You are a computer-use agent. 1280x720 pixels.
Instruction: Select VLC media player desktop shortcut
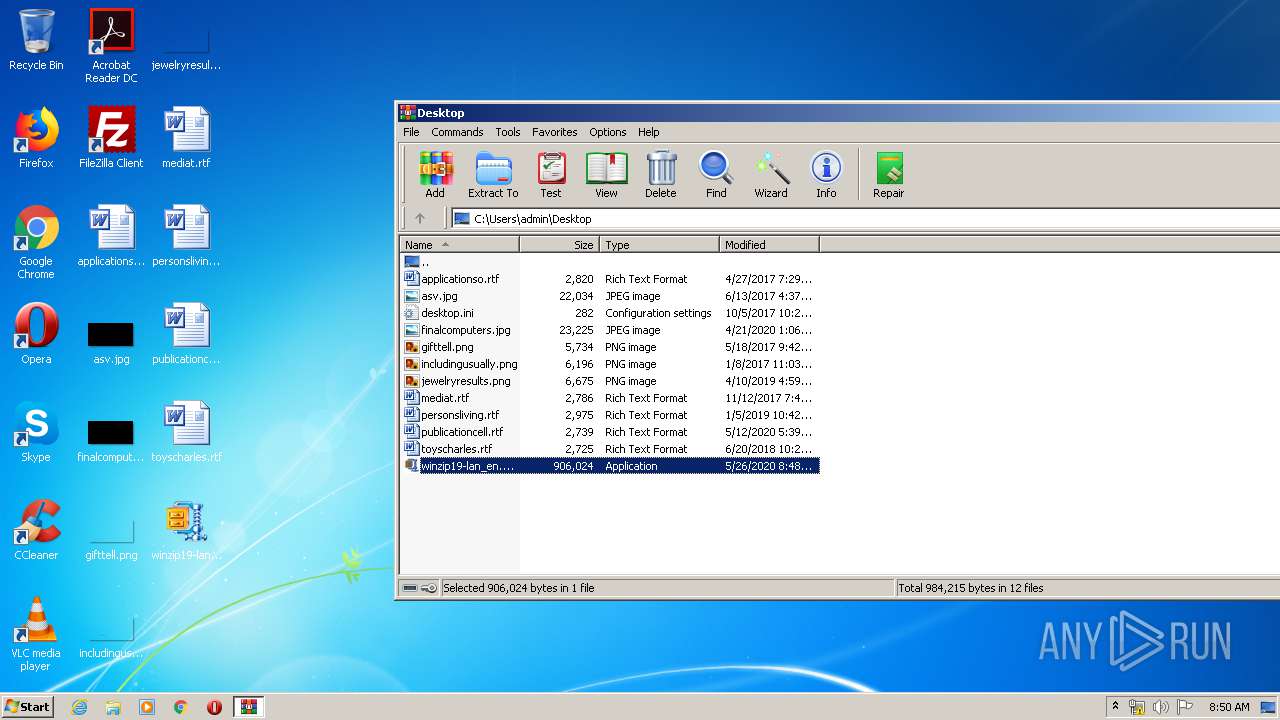pyautogui.click(x=36, y=634)
